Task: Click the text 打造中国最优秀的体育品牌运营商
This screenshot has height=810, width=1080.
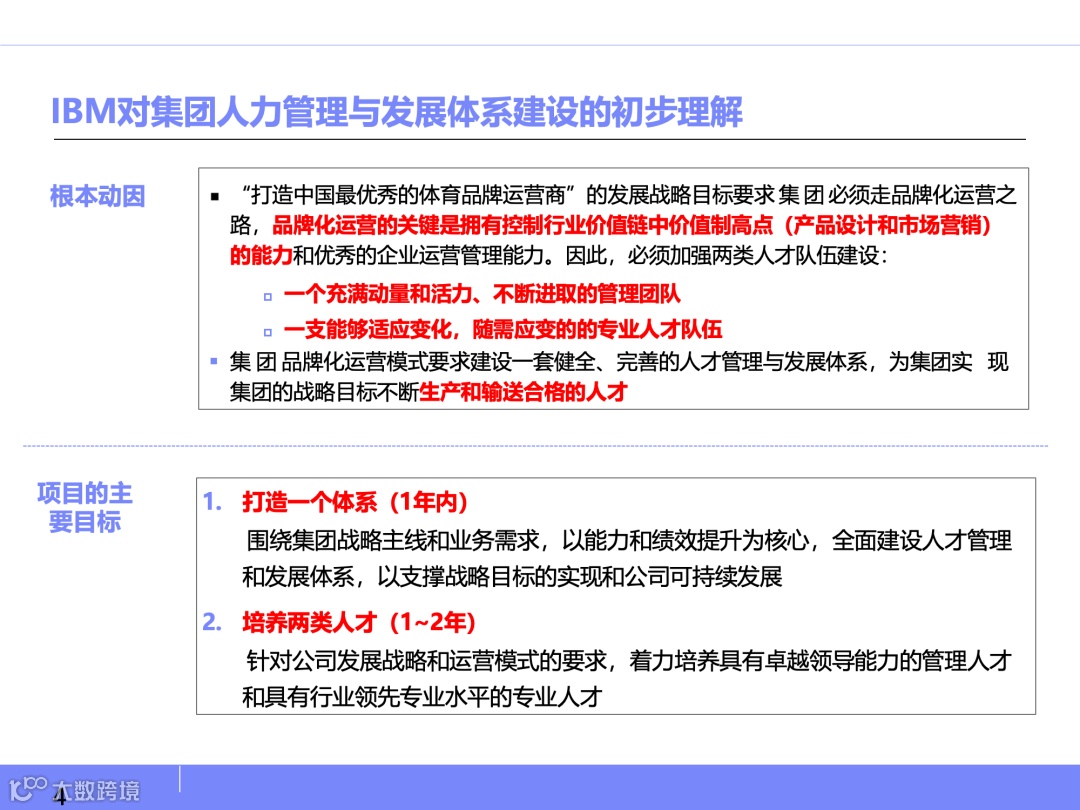Action: [x=408, y=195]
